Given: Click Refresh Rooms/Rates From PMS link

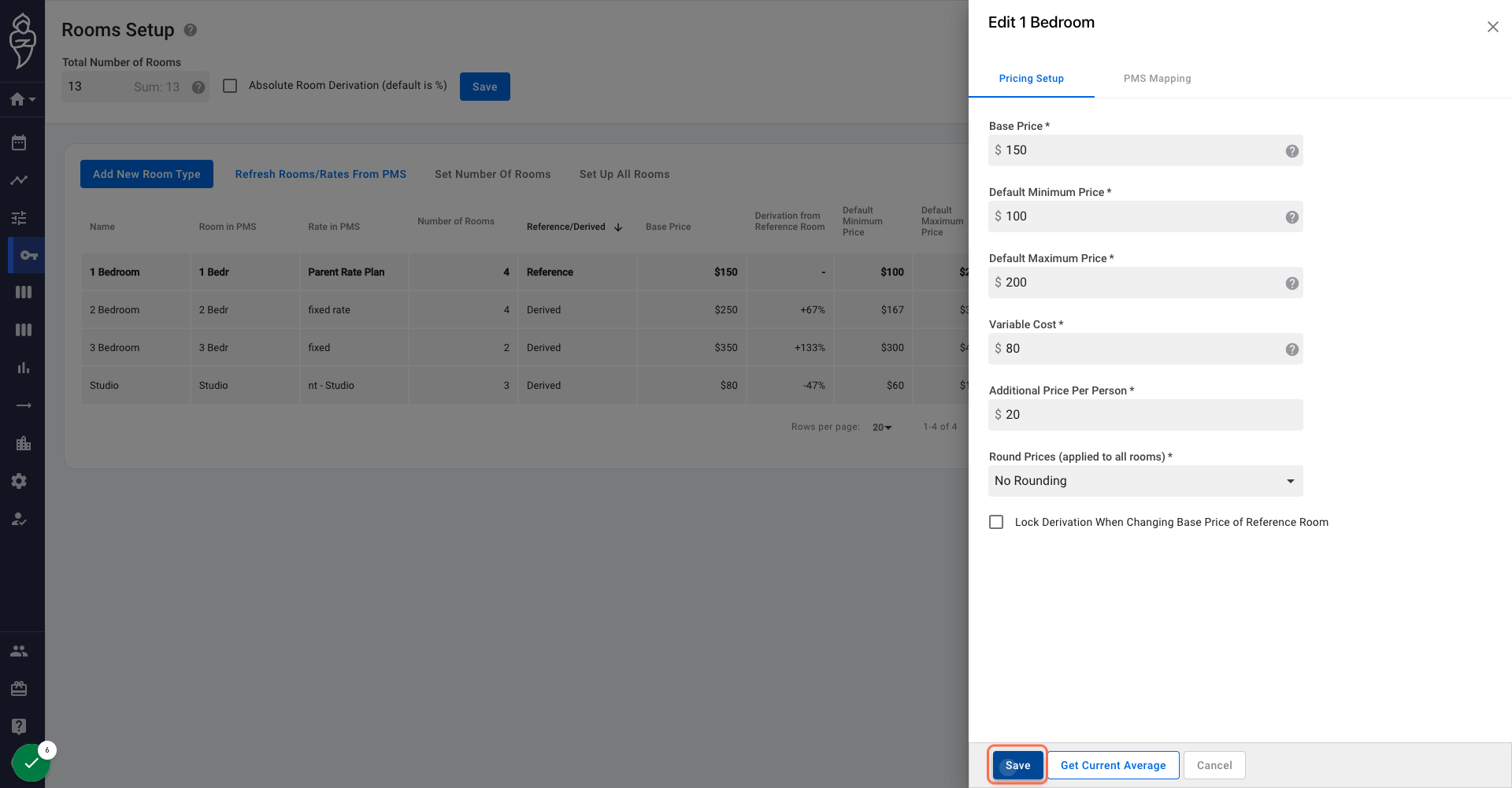Looking at the screenshot, I should 321,174.
